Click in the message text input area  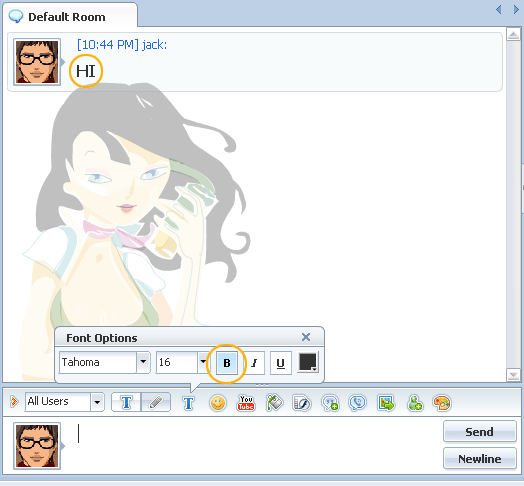pos(254,445)
